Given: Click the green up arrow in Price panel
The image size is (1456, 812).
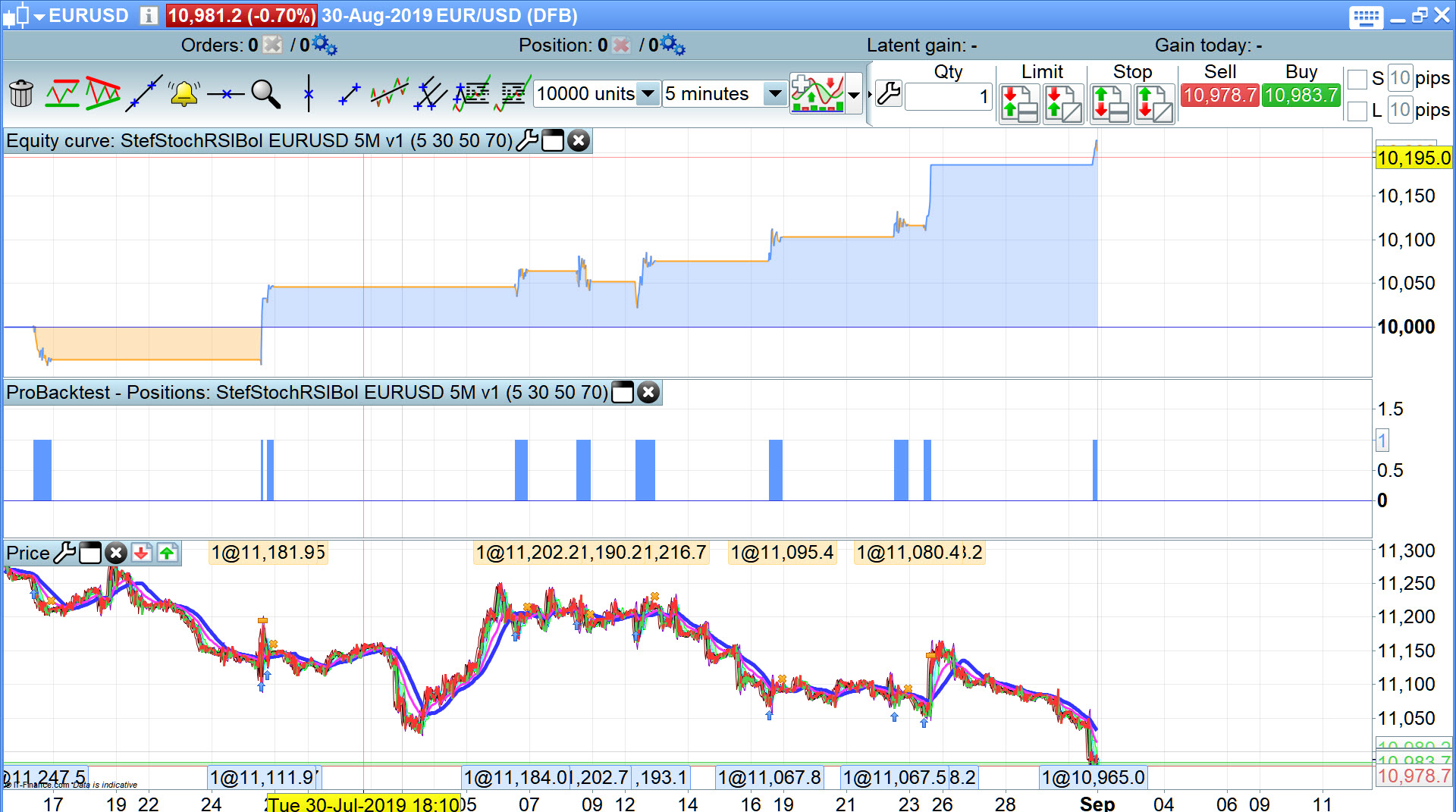Looking at the screenshot, I should 167,553.
